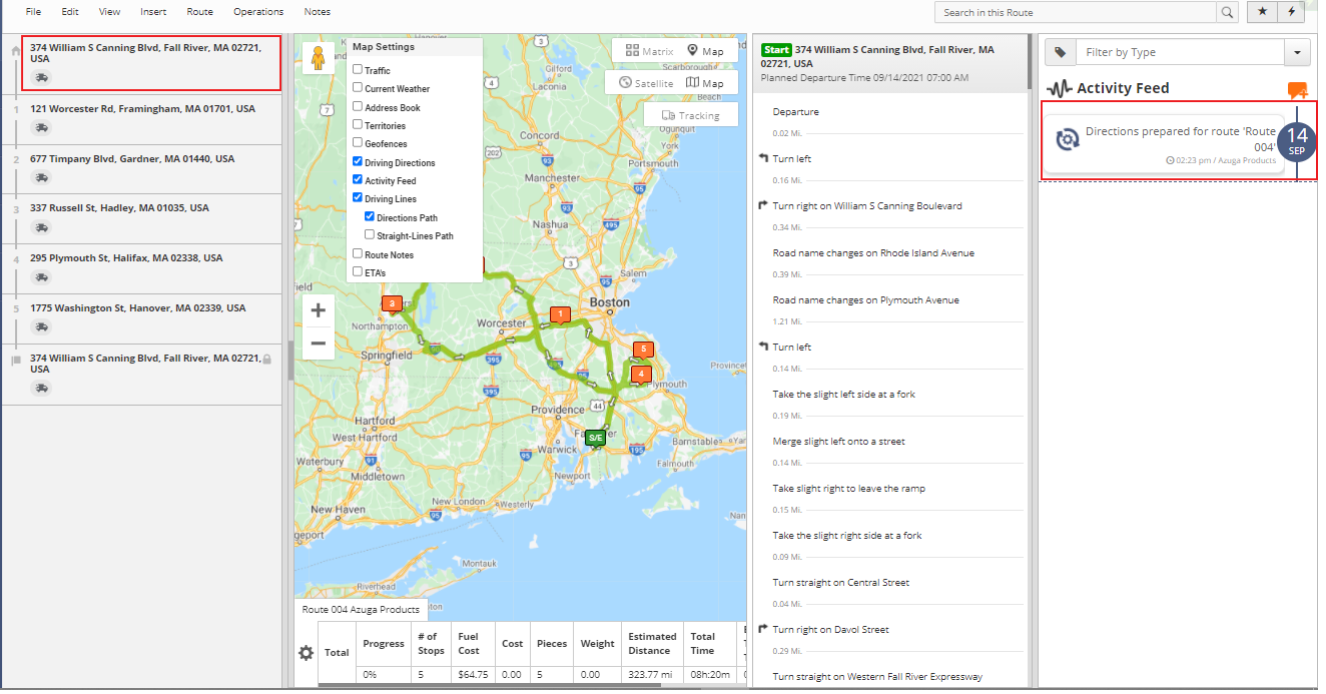
Task: Enable the ETA's checkbox
Action: (x=357, y=272)
